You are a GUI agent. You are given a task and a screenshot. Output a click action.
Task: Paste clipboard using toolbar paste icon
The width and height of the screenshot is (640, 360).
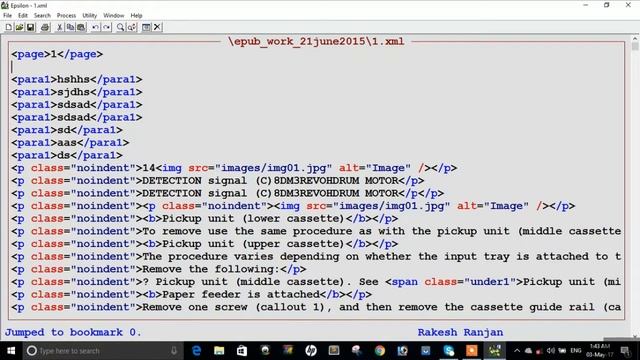tap(81, 27)
